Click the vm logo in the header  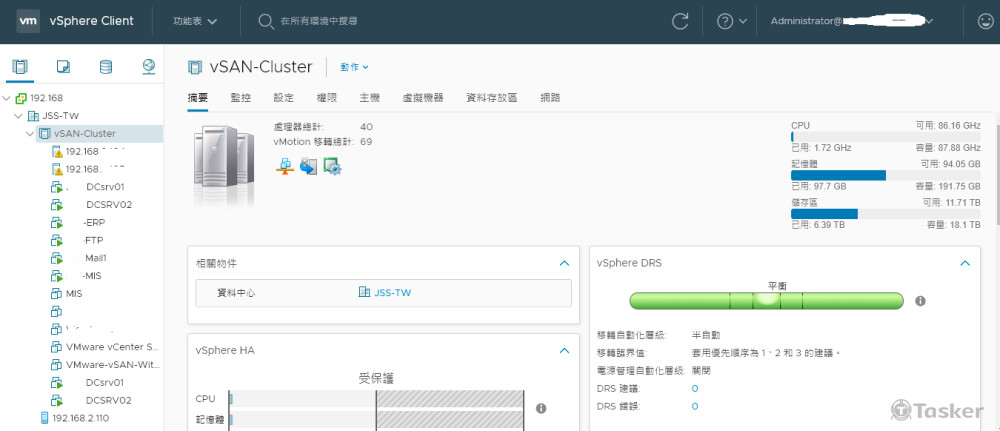pos(29,20)
